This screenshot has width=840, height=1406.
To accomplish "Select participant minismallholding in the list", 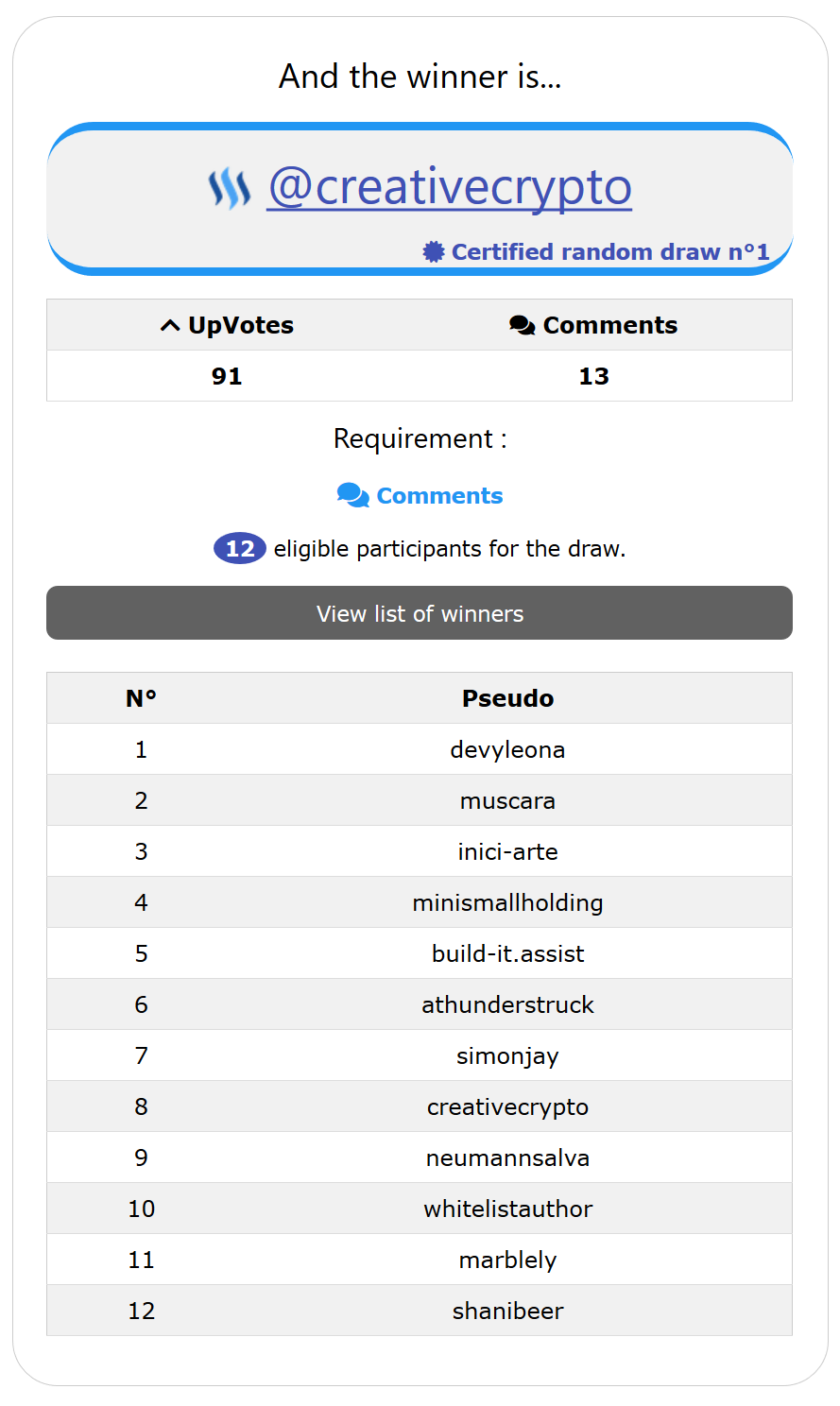I will point(507,902).
